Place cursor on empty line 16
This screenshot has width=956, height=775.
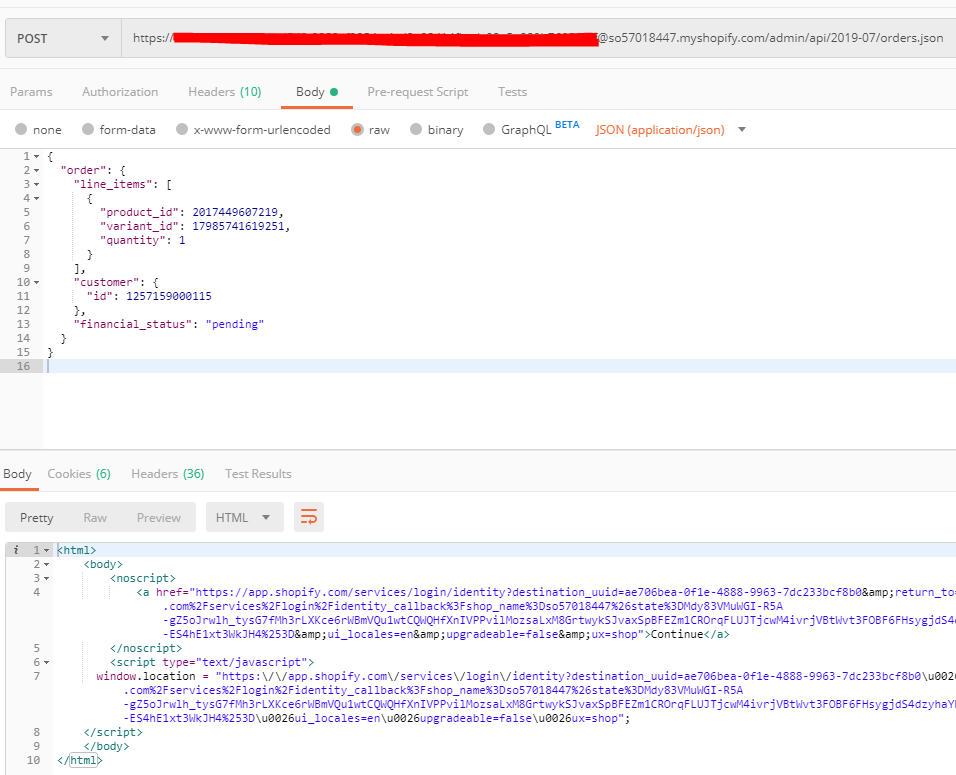(500, 366)
